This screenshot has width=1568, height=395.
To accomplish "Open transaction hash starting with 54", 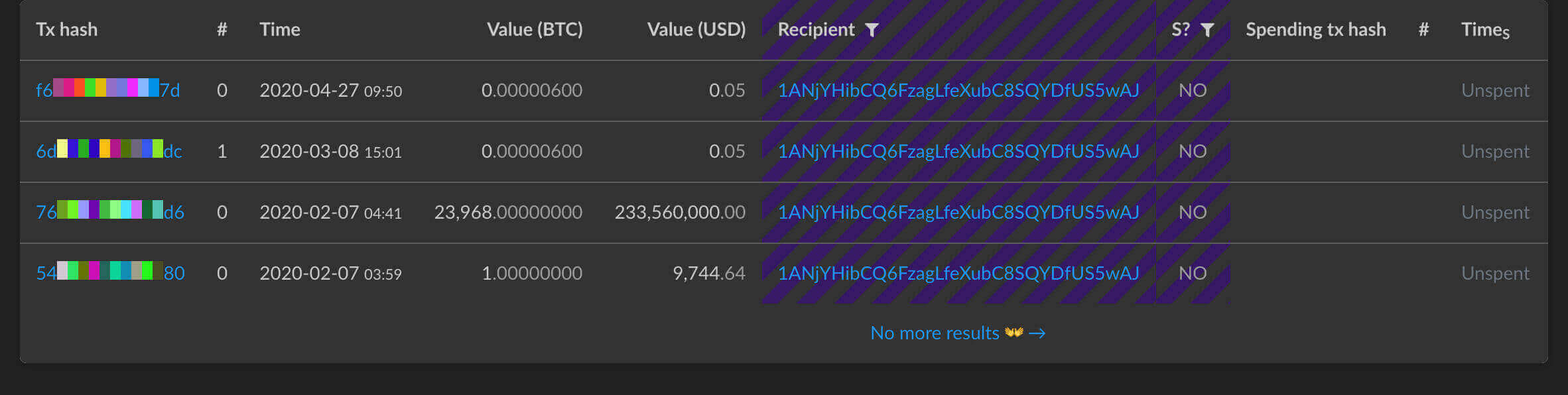I will pos(110,272).
